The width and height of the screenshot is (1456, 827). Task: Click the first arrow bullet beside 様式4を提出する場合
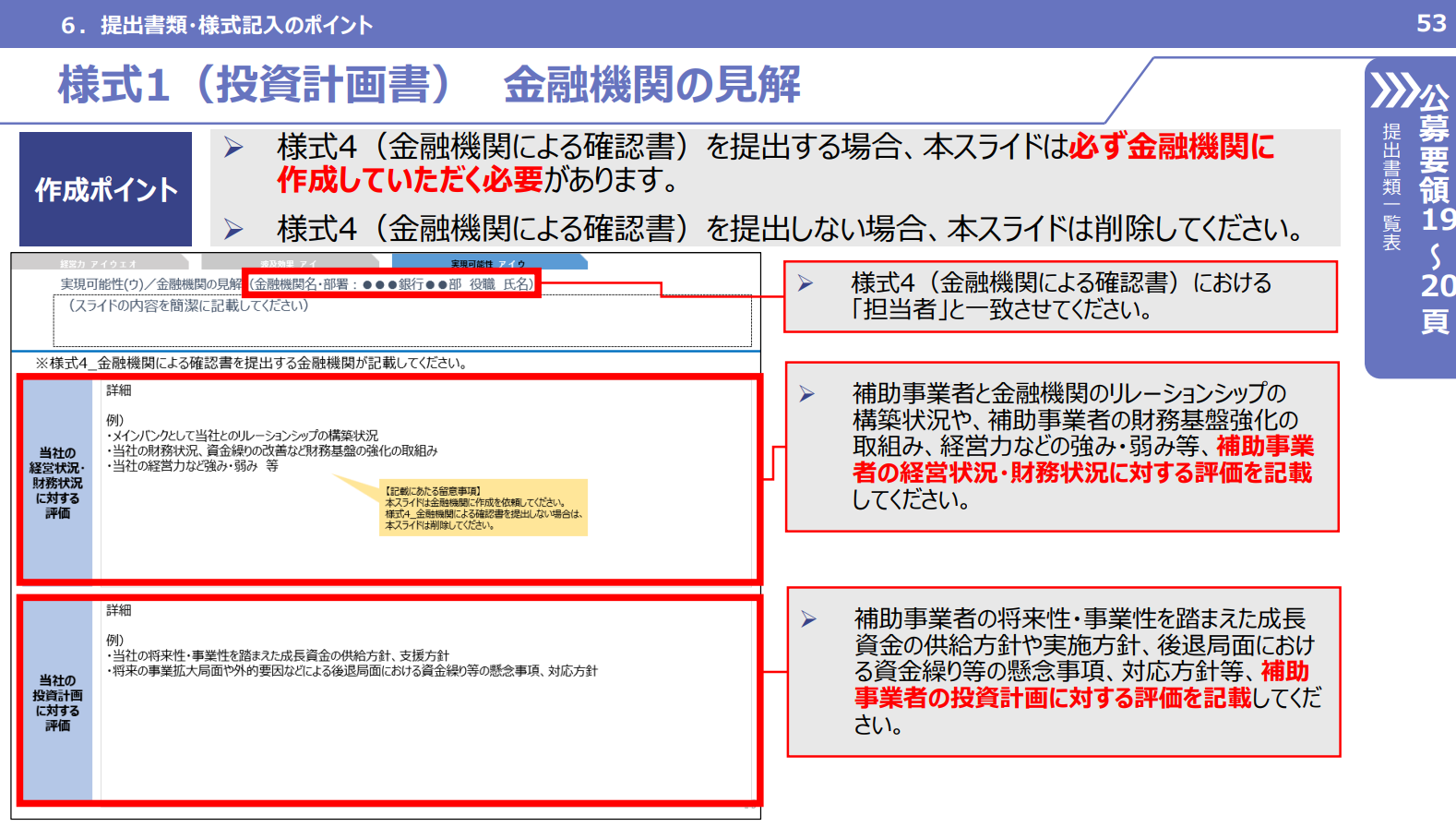coord(233,148)
